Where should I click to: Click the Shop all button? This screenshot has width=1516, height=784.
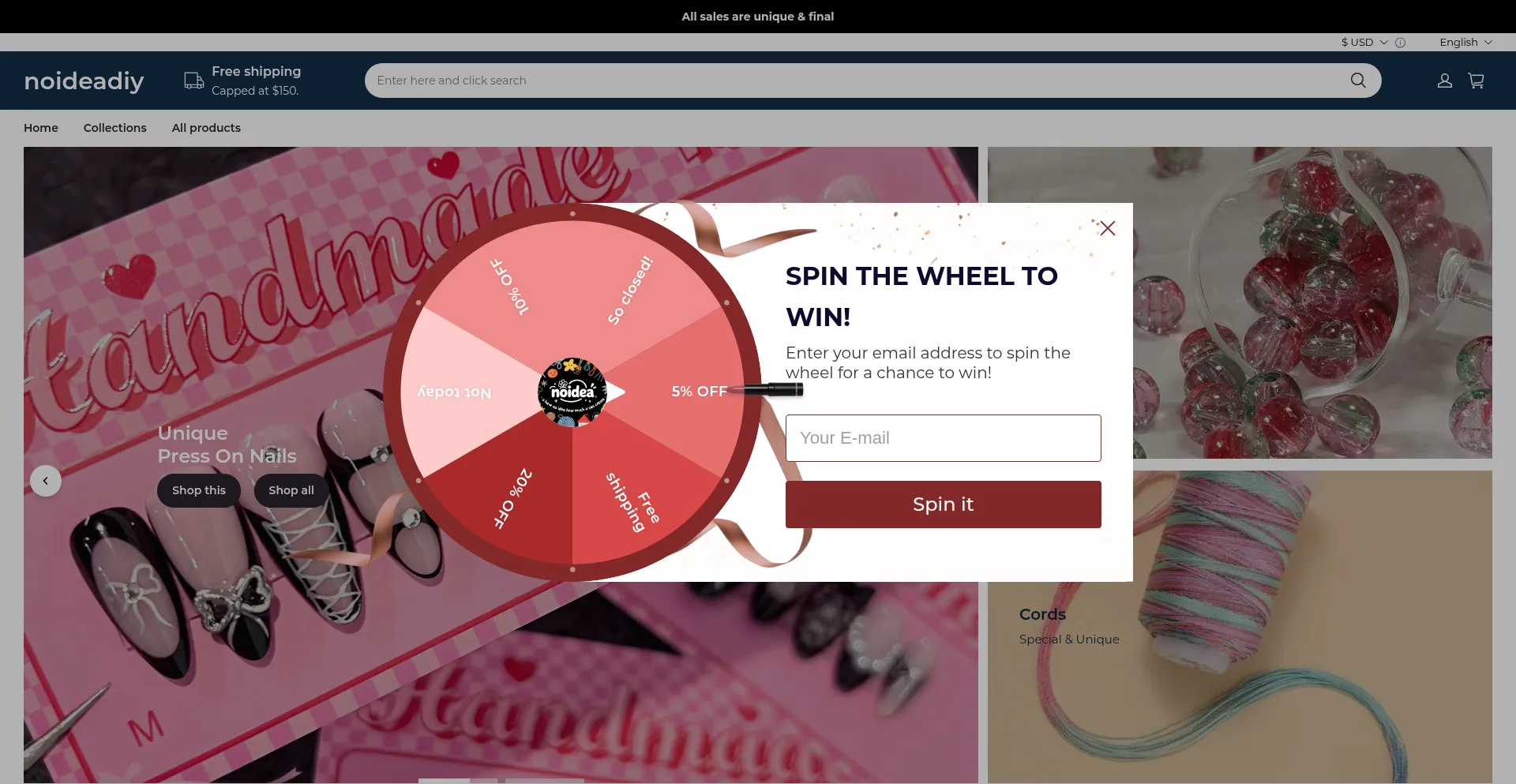tap(291, 490)
